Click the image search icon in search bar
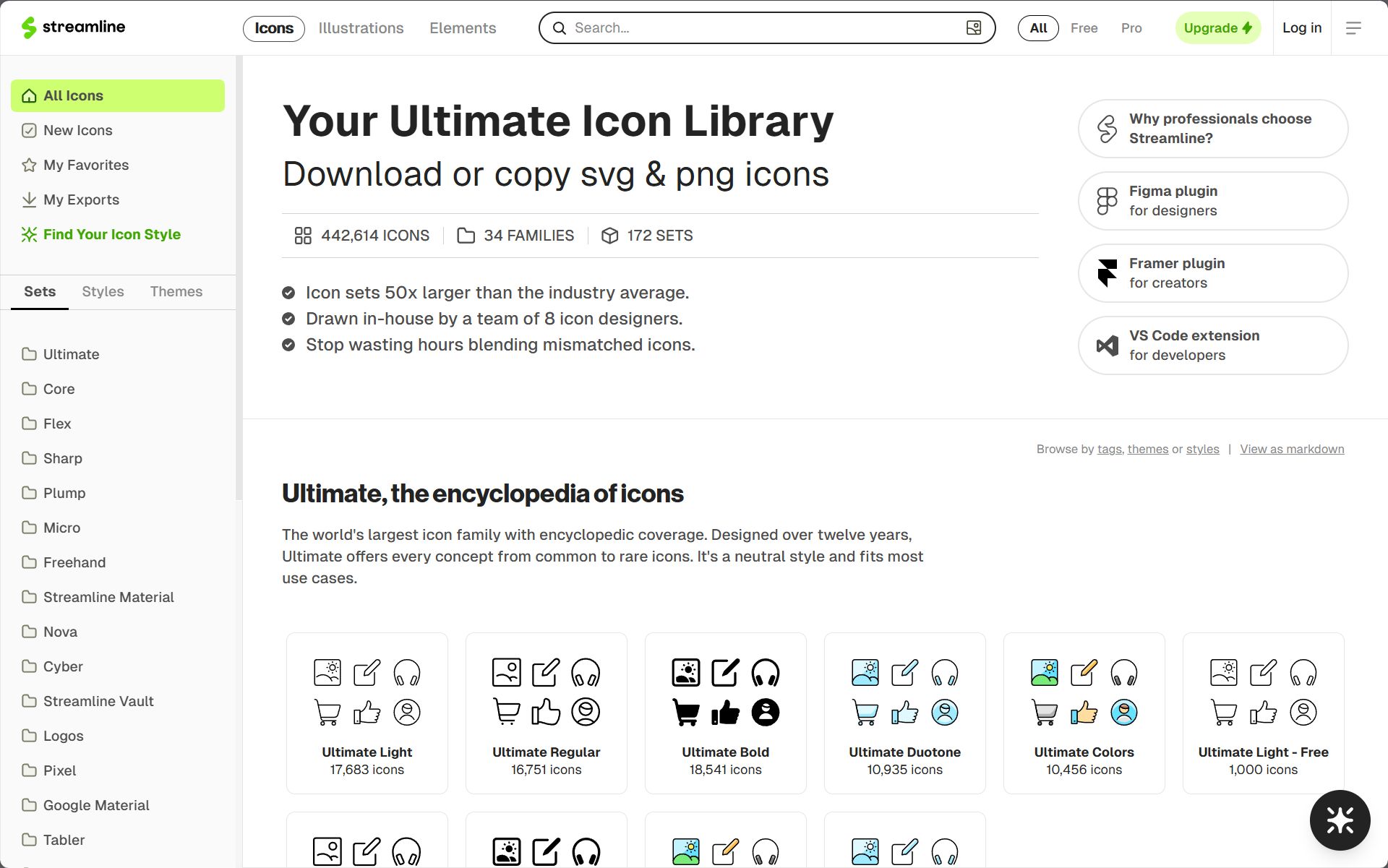Image resolution: width=1388 pixels, height=868 pixels. [974, 27]
